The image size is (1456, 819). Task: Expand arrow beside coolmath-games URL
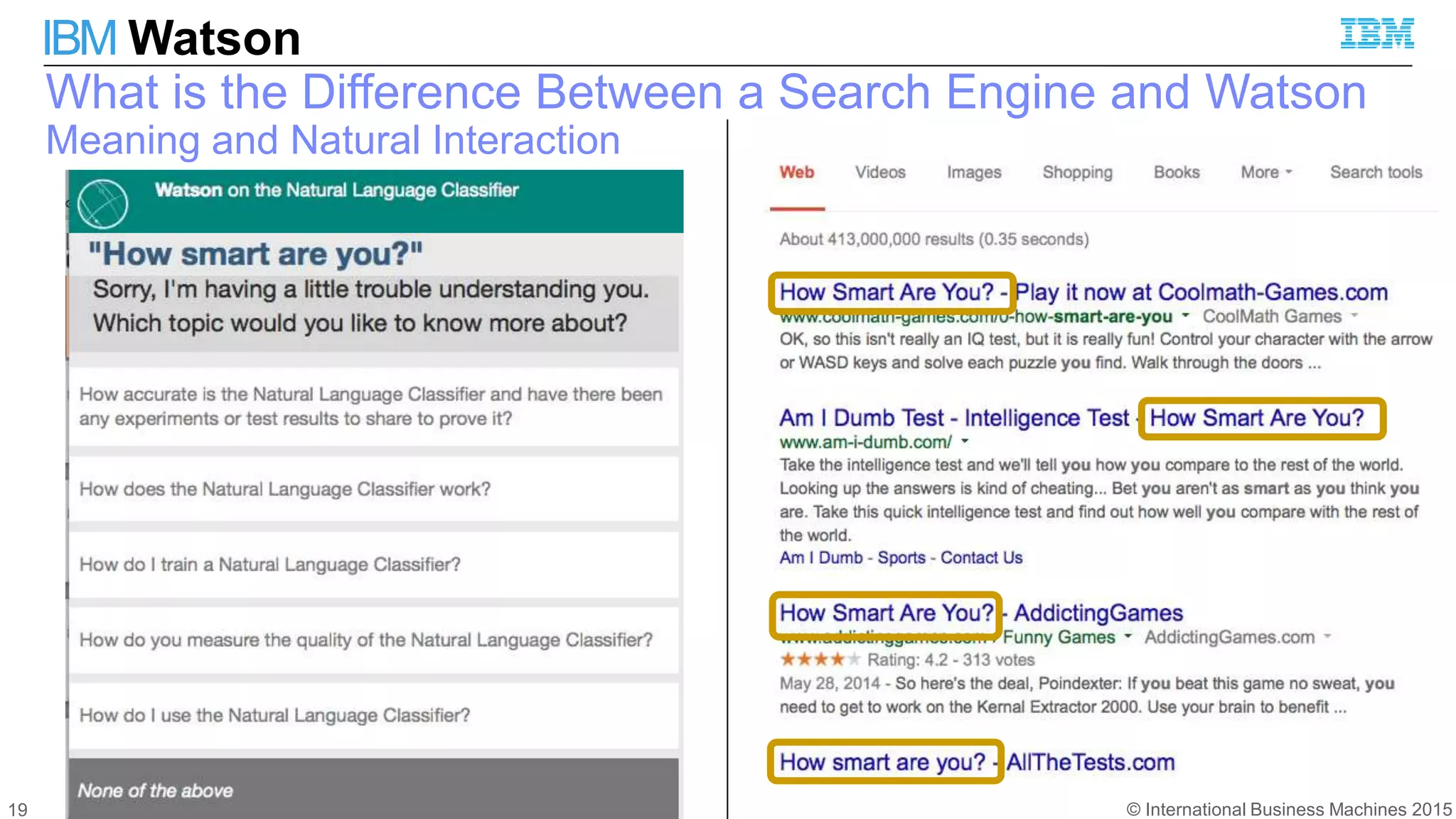click(x=1185, y=315)
